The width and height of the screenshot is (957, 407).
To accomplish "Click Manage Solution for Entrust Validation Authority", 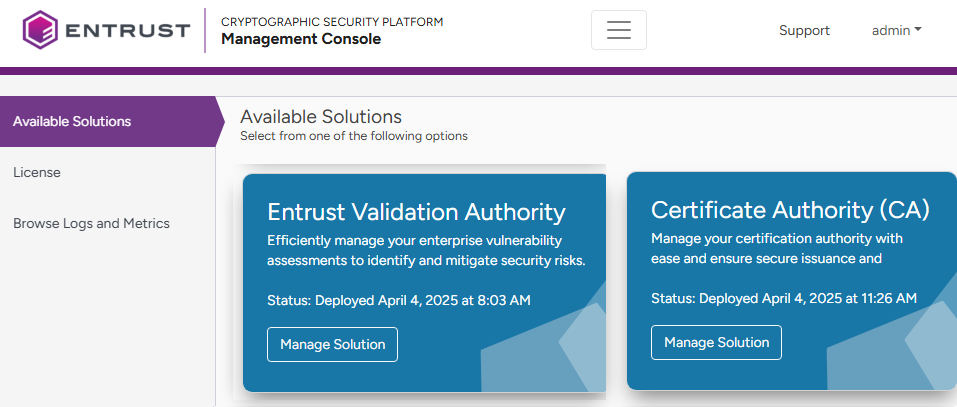I will pyautogui.click(x=332, y=344).
